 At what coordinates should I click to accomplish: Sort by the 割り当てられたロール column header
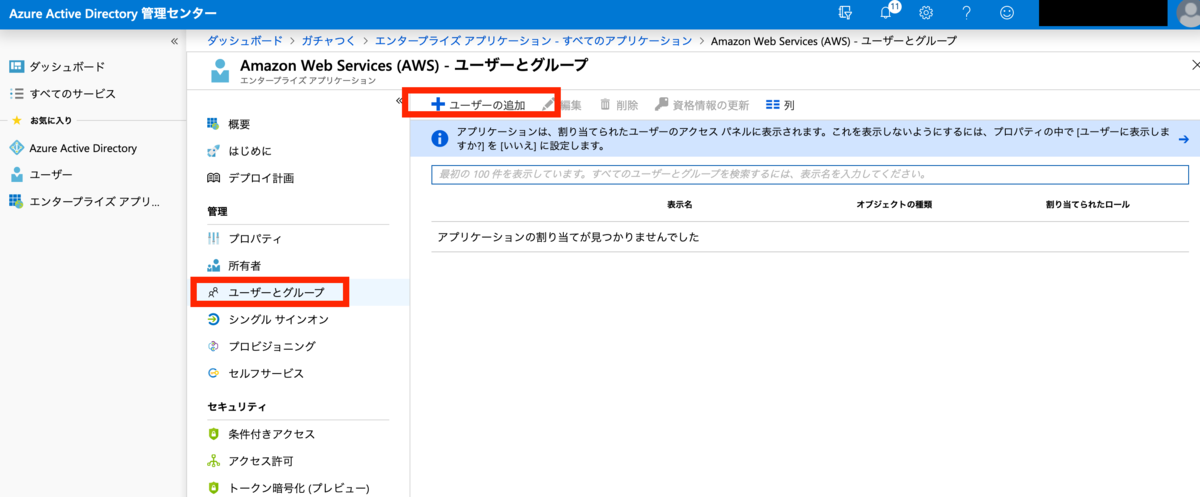tap(1088, 204)
